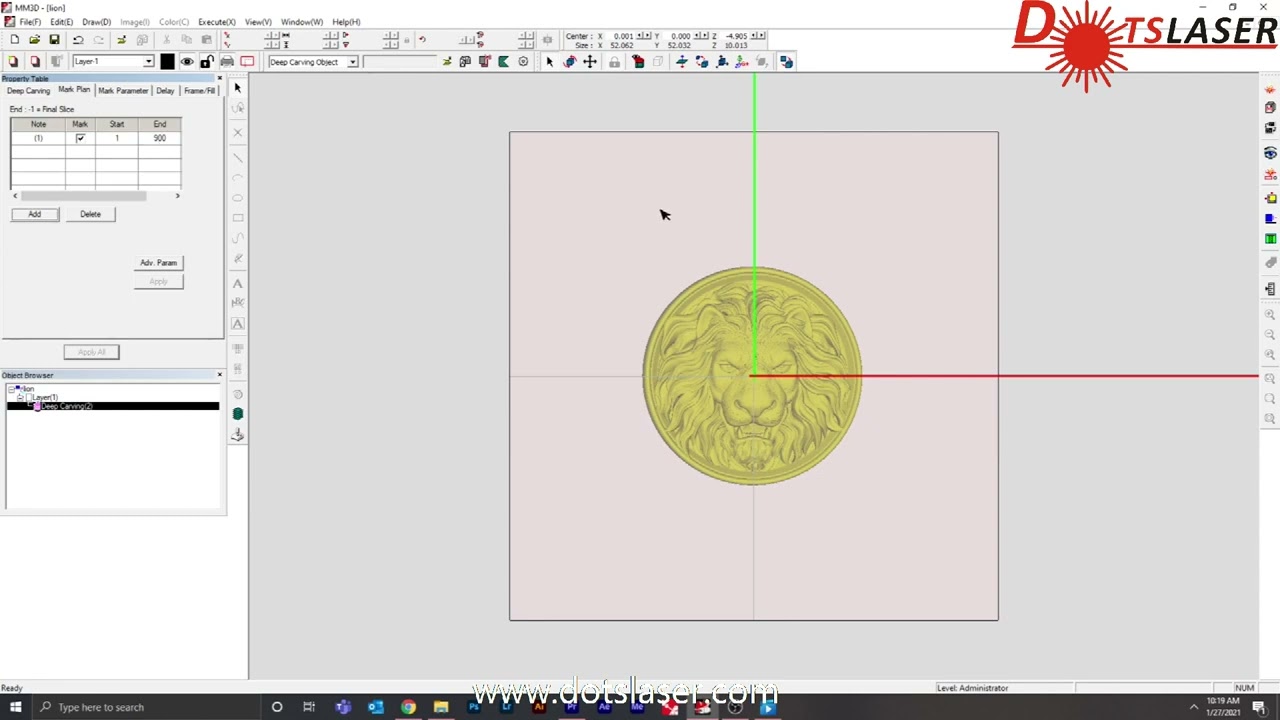Create a new file via toolbar icon

click(x=14, y=40)
